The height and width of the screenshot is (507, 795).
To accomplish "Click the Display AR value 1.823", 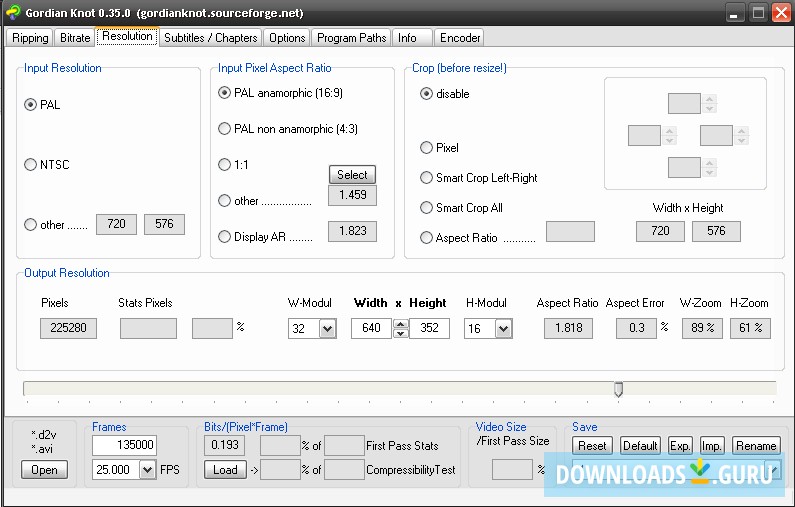I will coord(352,231).
